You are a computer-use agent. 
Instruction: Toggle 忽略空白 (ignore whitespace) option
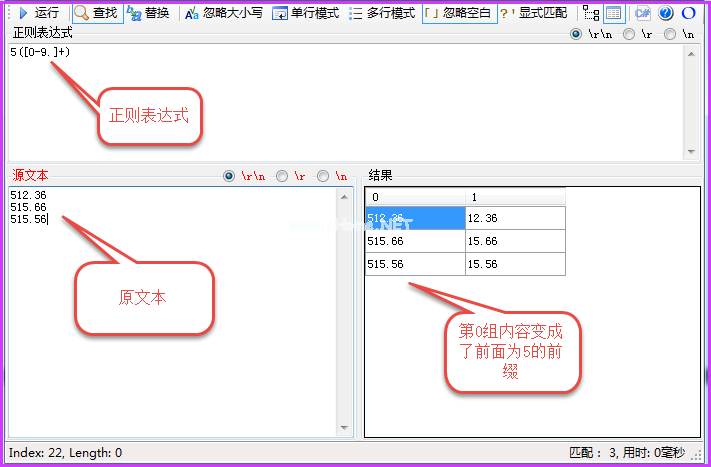point(458,13)
